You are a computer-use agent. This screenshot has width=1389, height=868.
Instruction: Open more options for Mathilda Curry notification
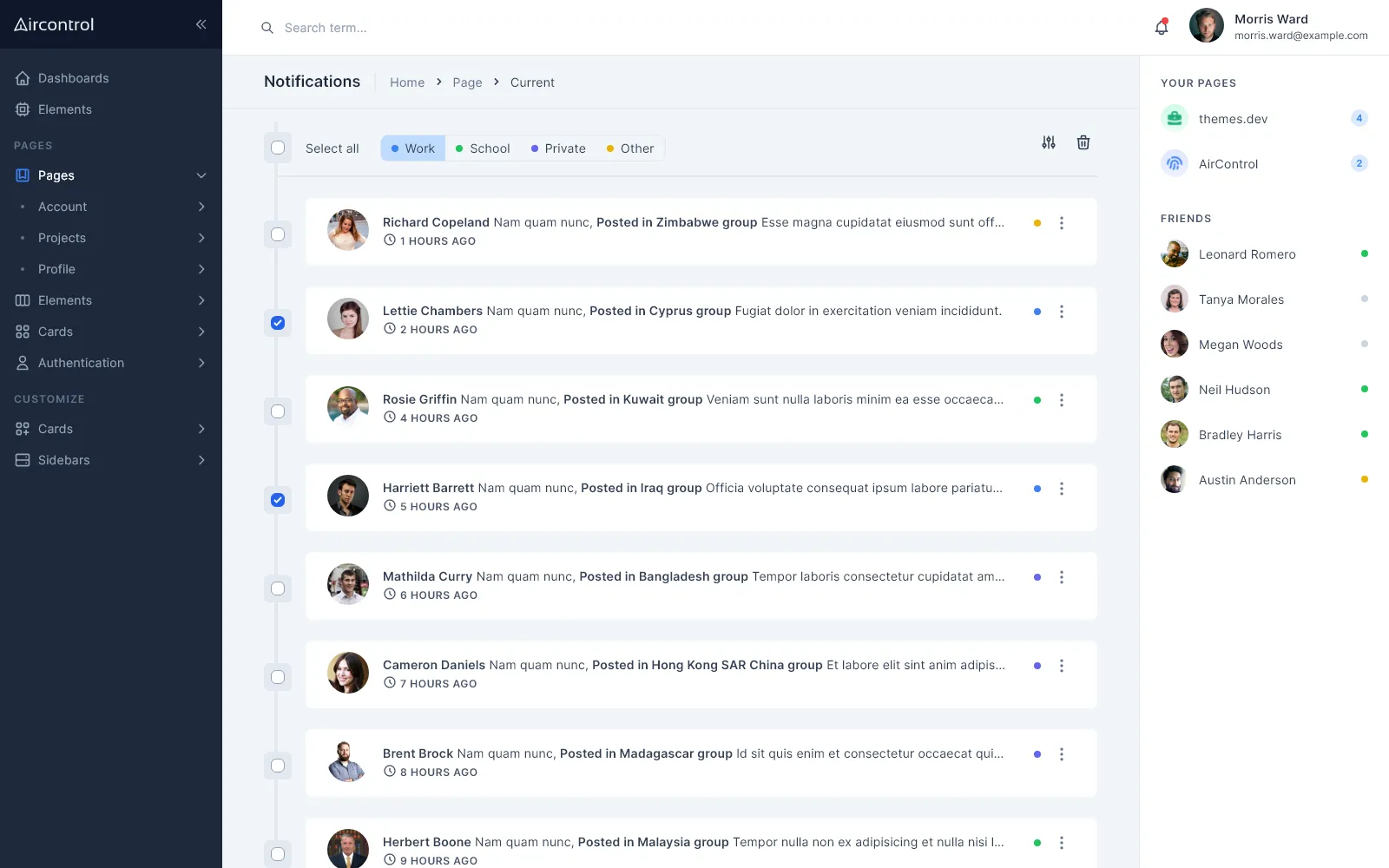(x=1061, y=577)
